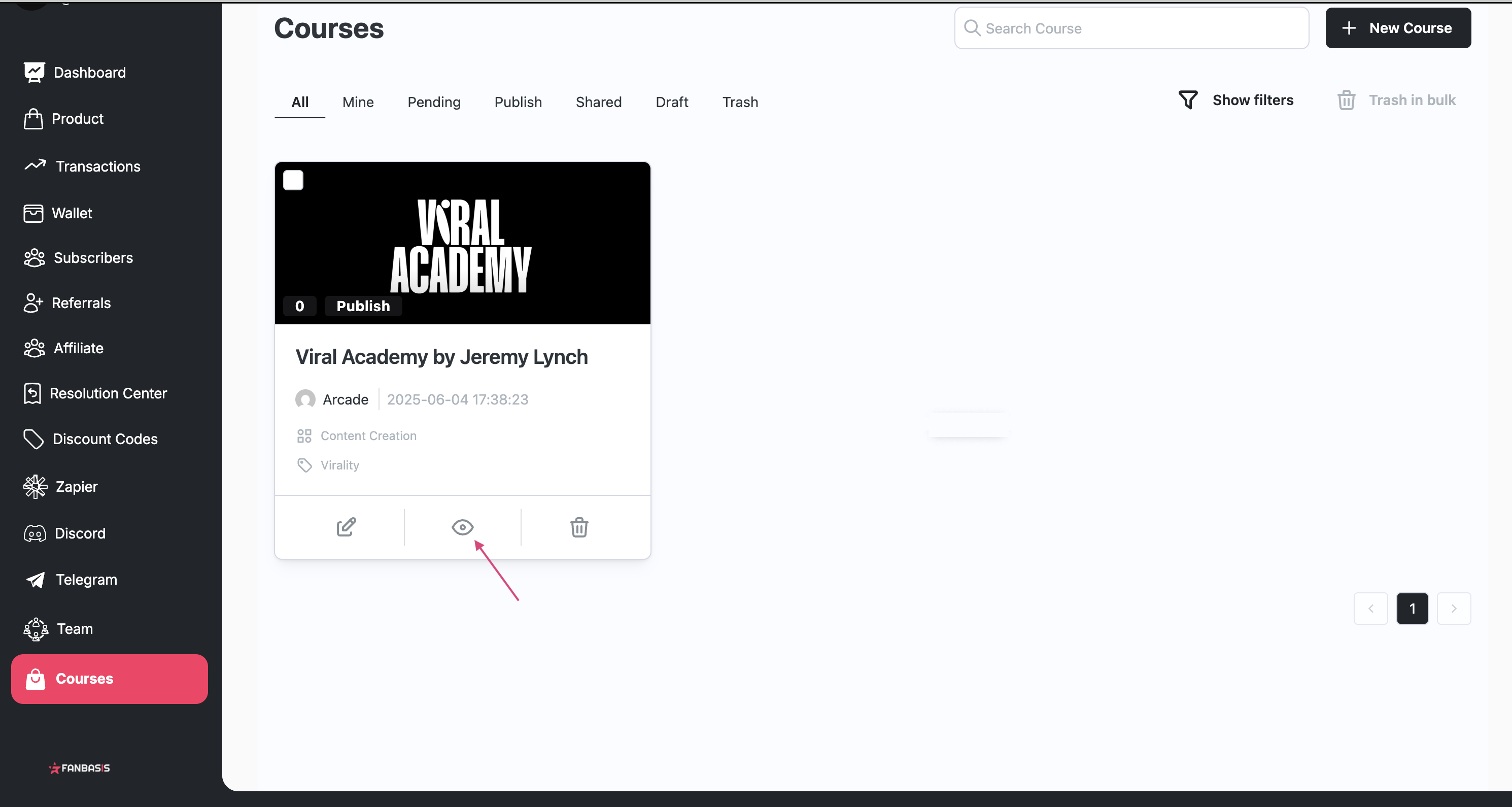Screen dimensions: 1512x807
Task: Switch to the Shared tab
Action: pyautogui.click(x=598, y=102)
